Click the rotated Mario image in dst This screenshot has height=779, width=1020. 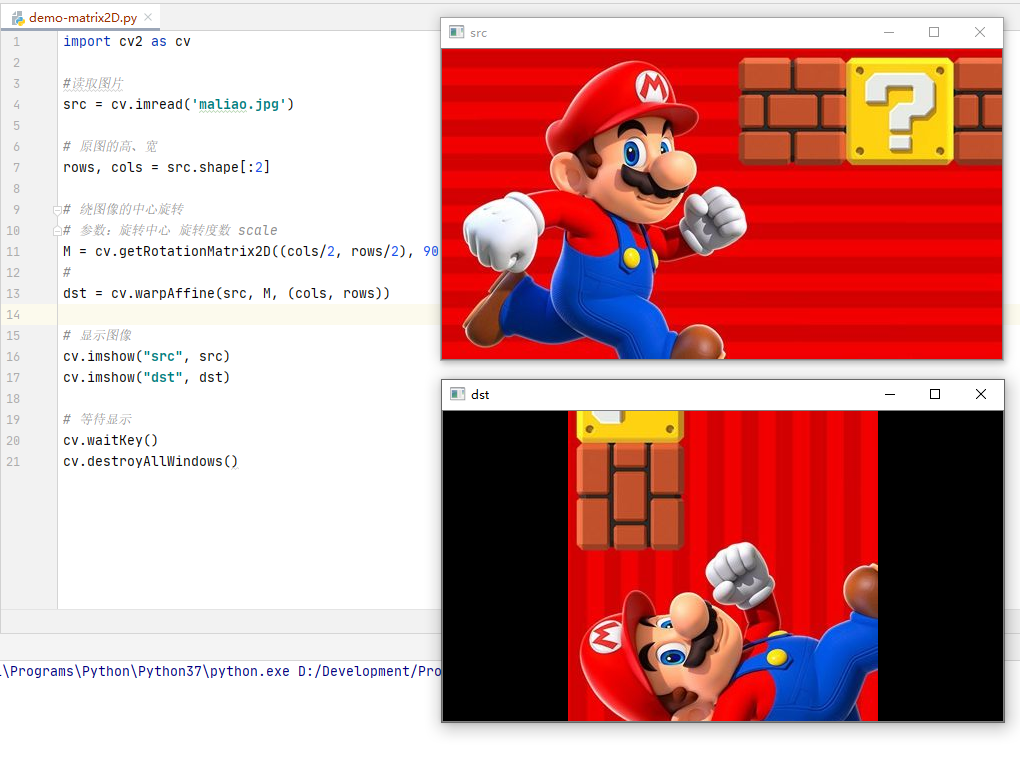click(x=723, y=566)
